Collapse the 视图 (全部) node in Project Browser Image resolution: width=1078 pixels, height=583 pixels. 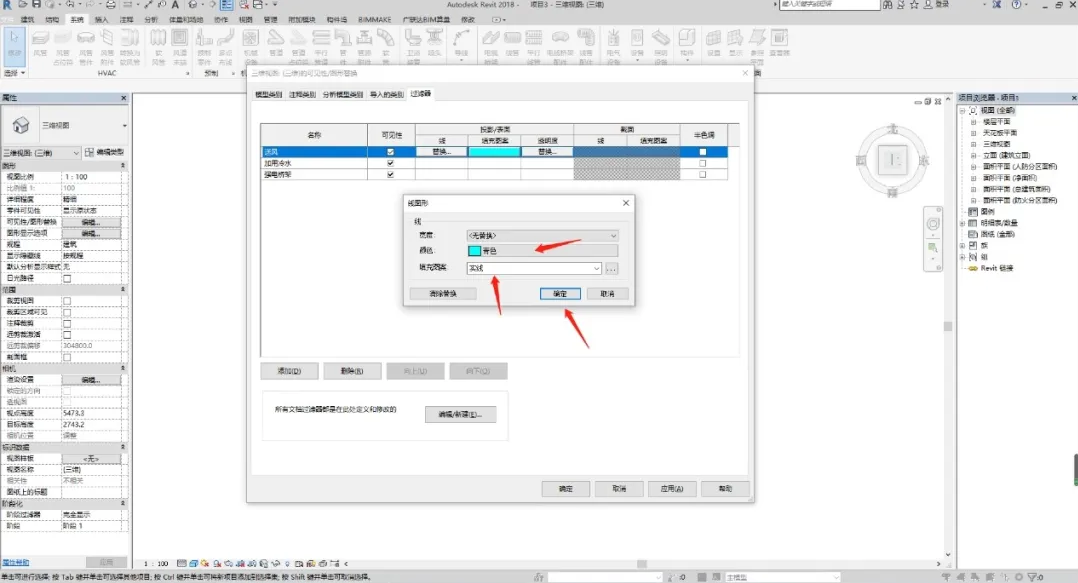tap(962, 111)
